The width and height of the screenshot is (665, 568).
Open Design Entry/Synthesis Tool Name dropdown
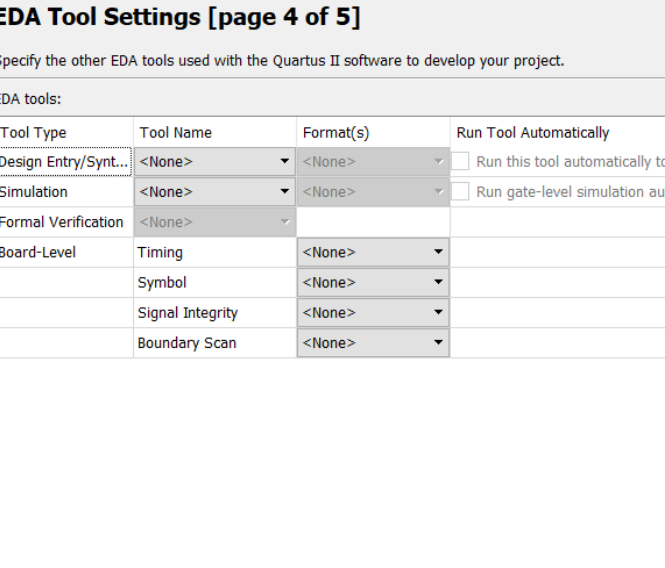[215, 162]
